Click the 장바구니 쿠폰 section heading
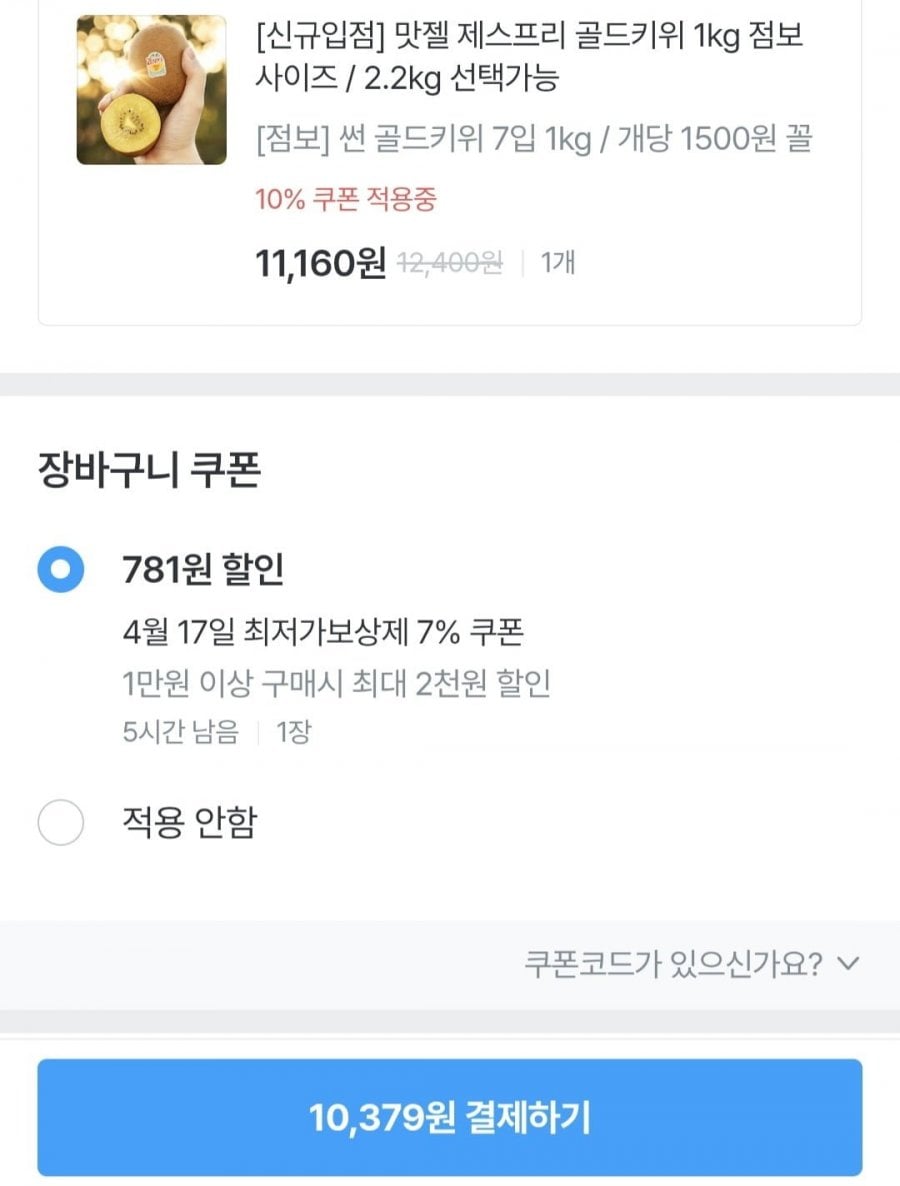900x1186 pixels. pyautogui.click(x=149, y=470)
